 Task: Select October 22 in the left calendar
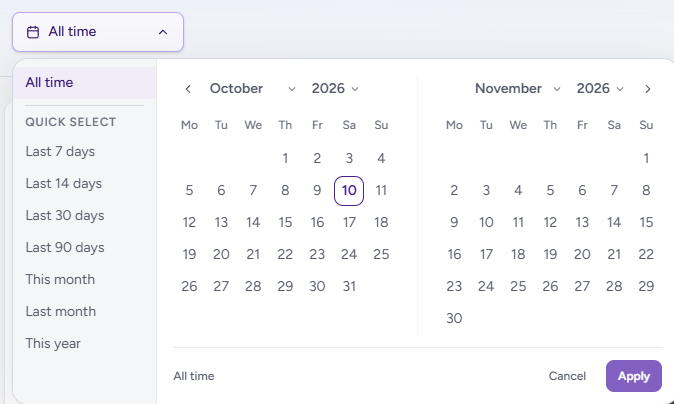click(x=285, y=254)
